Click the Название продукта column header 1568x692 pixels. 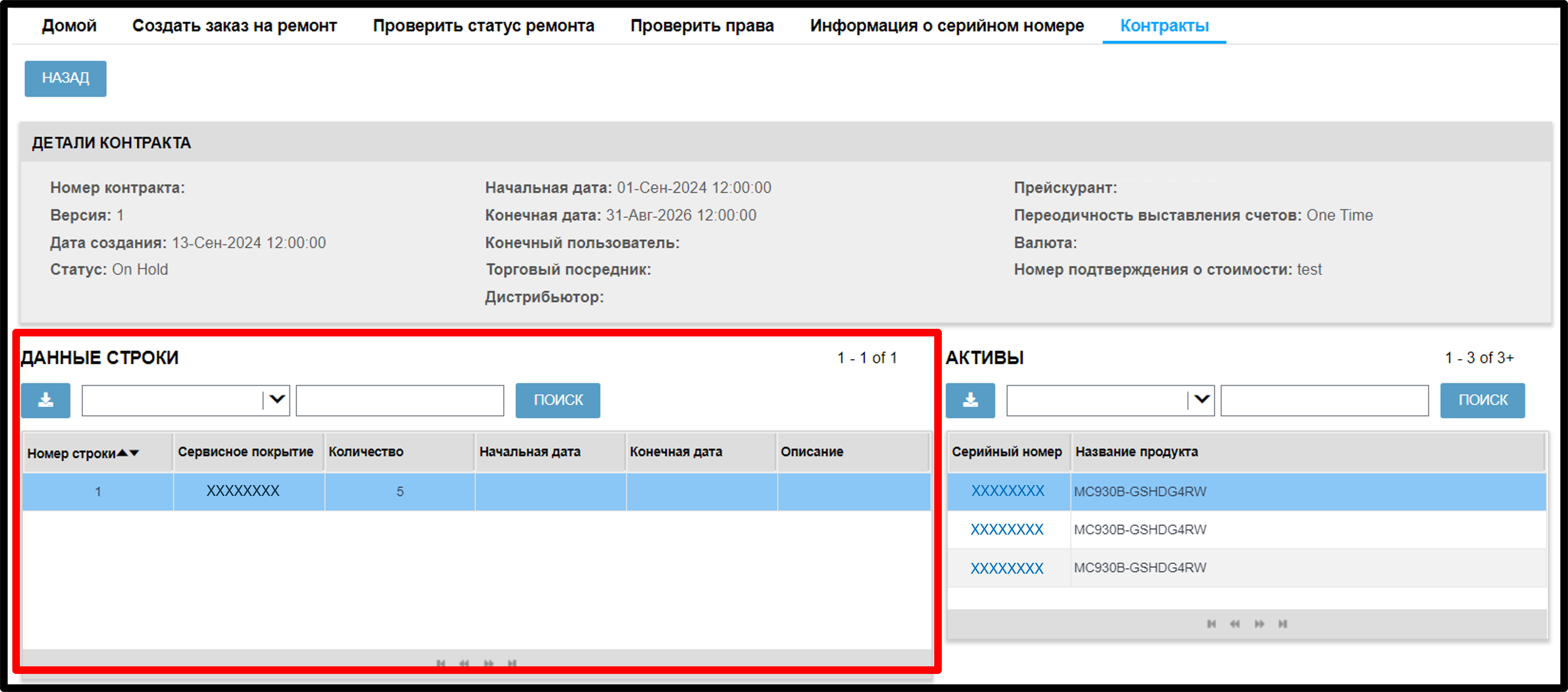click(x=1308, y=452)
